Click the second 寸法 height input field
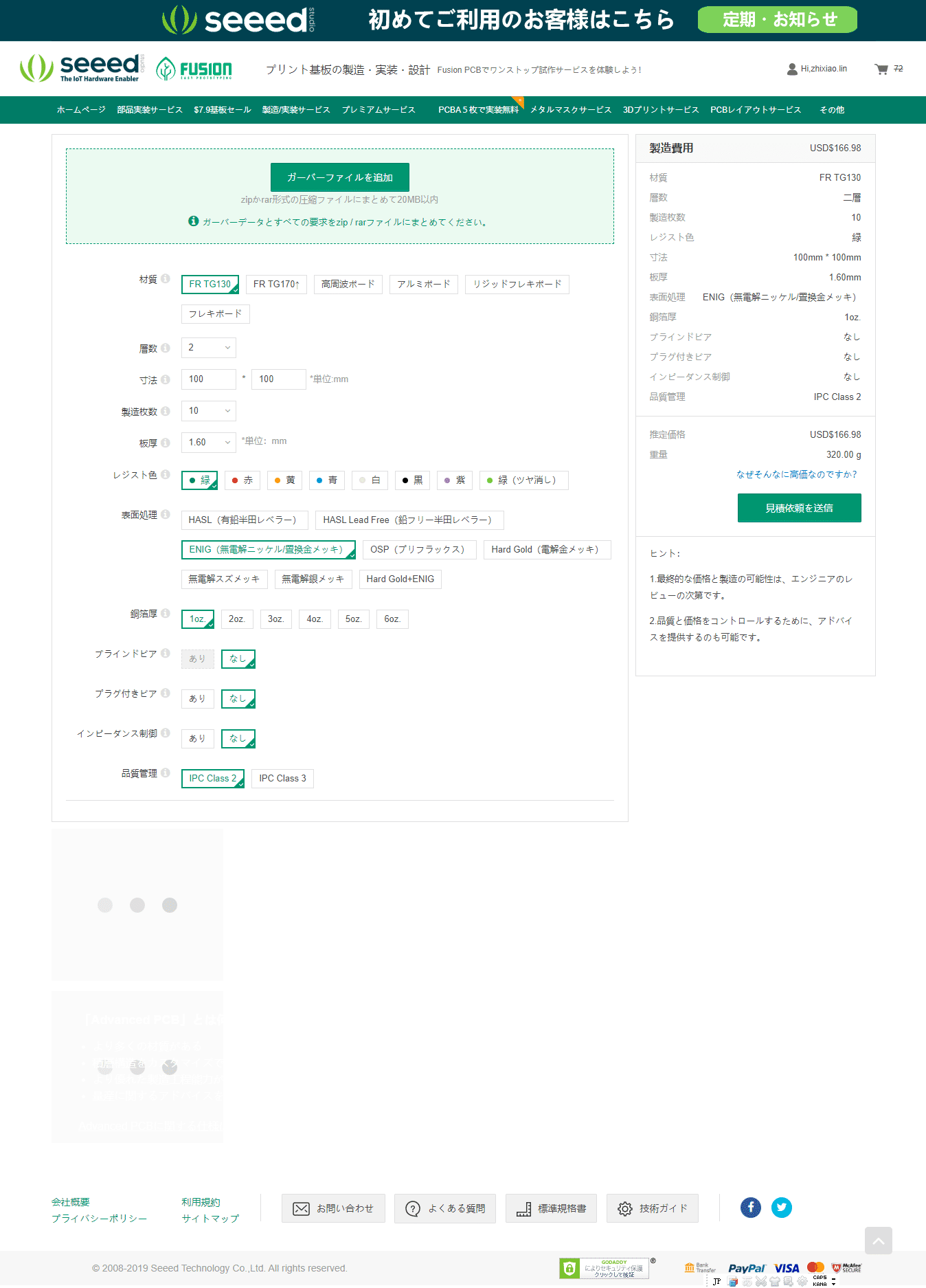This screenshot has width=926, height=1288. 279,379
